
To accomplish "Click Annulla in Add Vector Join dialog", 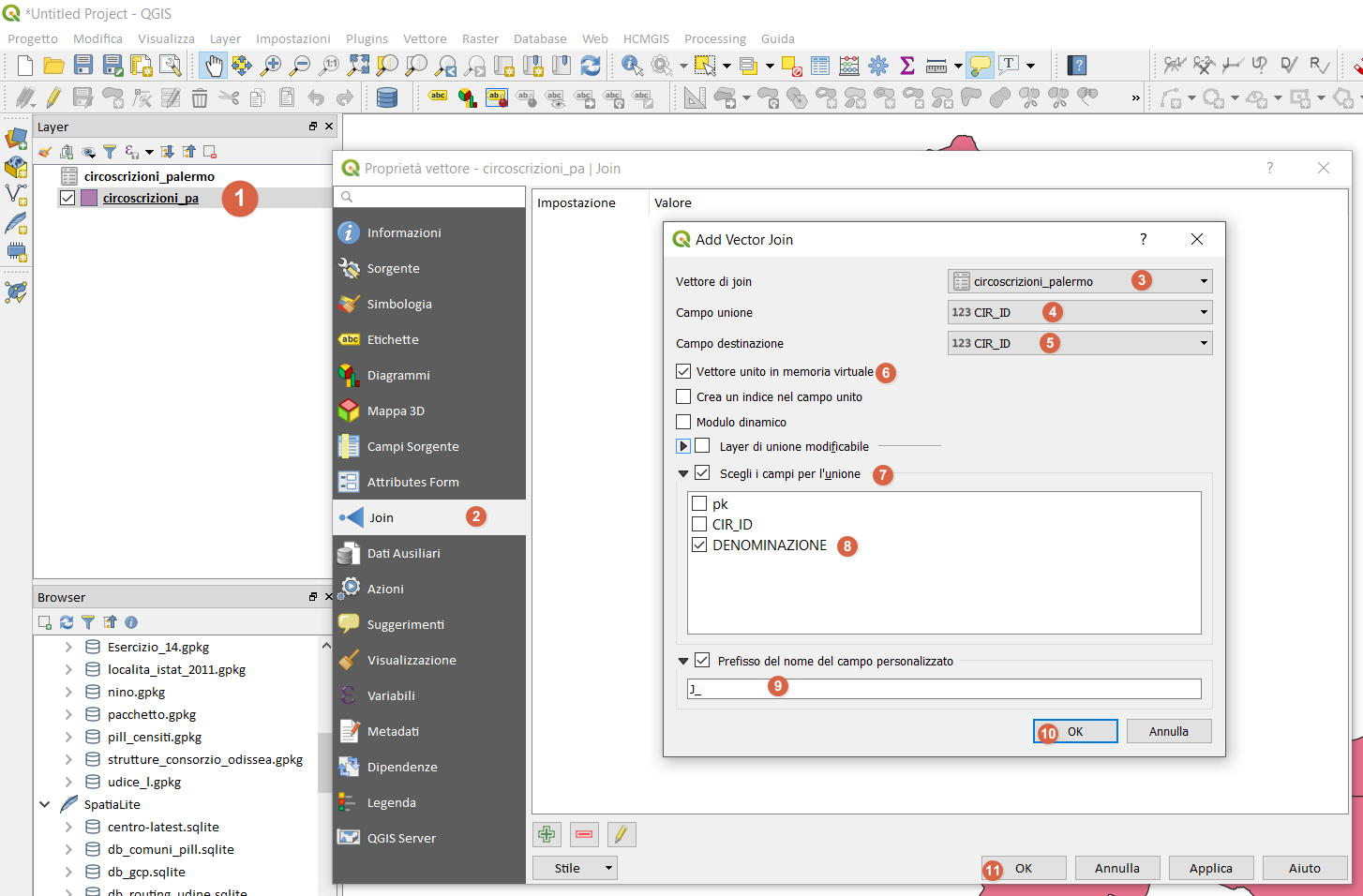I will pos(1168,731).
